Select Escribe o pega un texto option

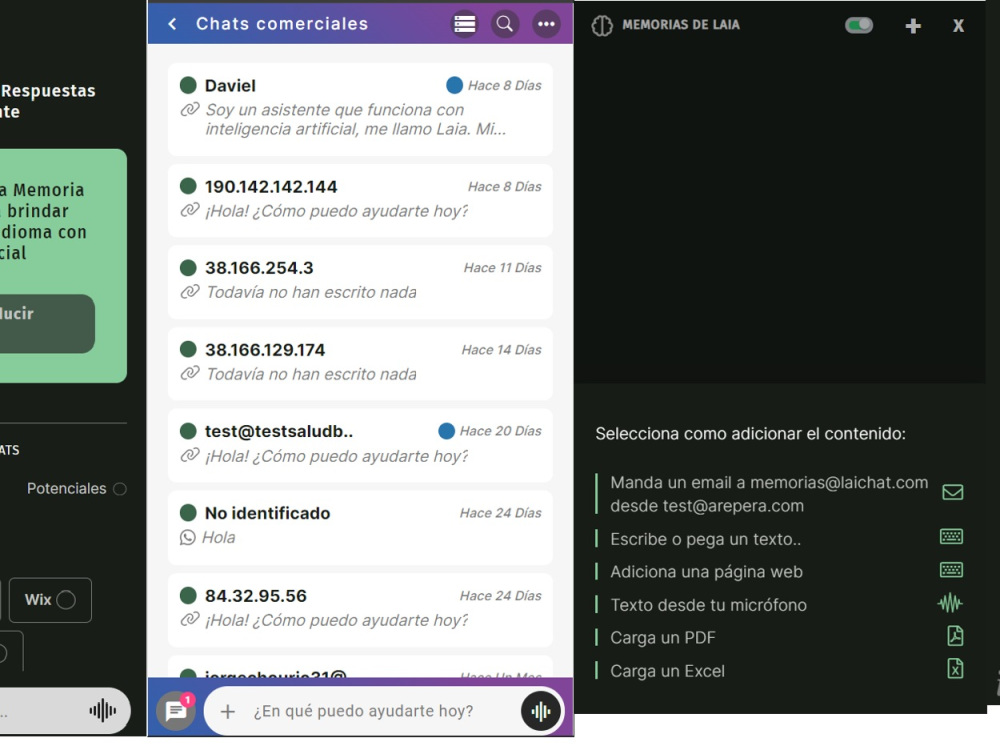705,539
